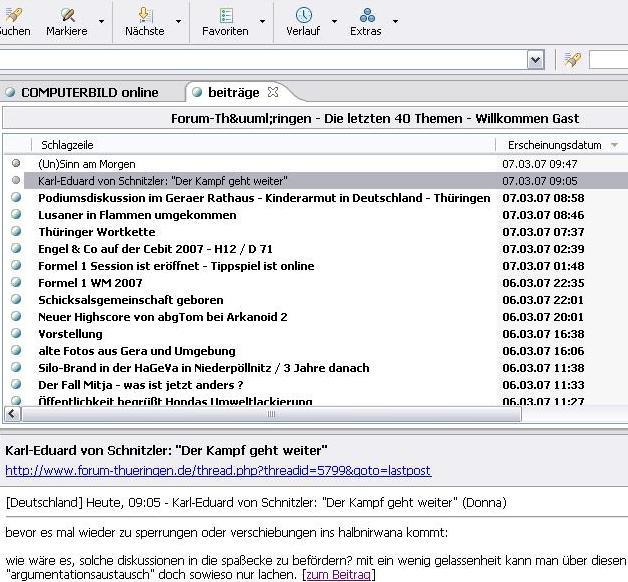
Task: Click the Verlauf clock icon
Action: (x=304, y=15)
